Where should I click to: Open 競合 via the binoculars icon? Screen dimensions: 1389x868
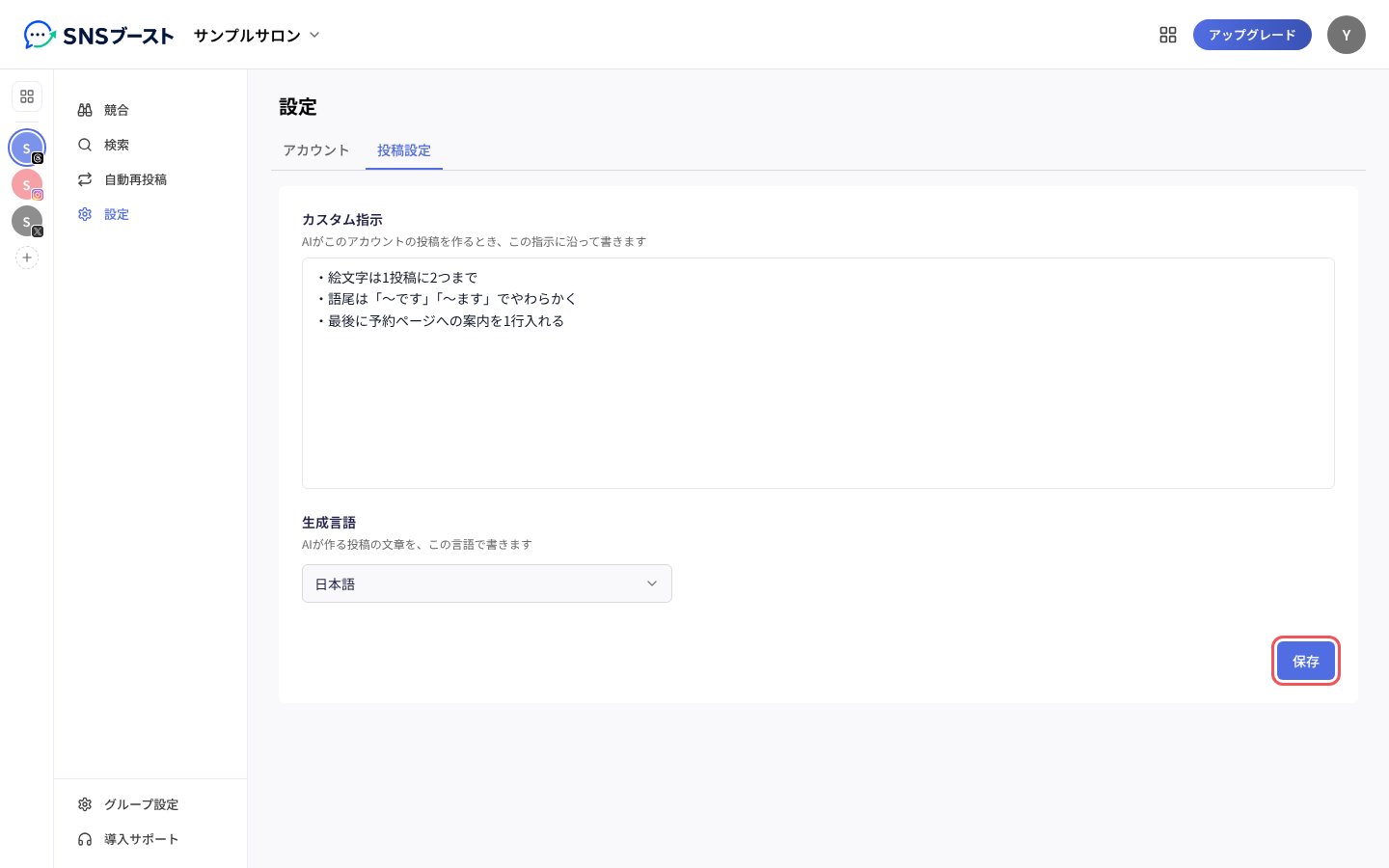(85, 110)
